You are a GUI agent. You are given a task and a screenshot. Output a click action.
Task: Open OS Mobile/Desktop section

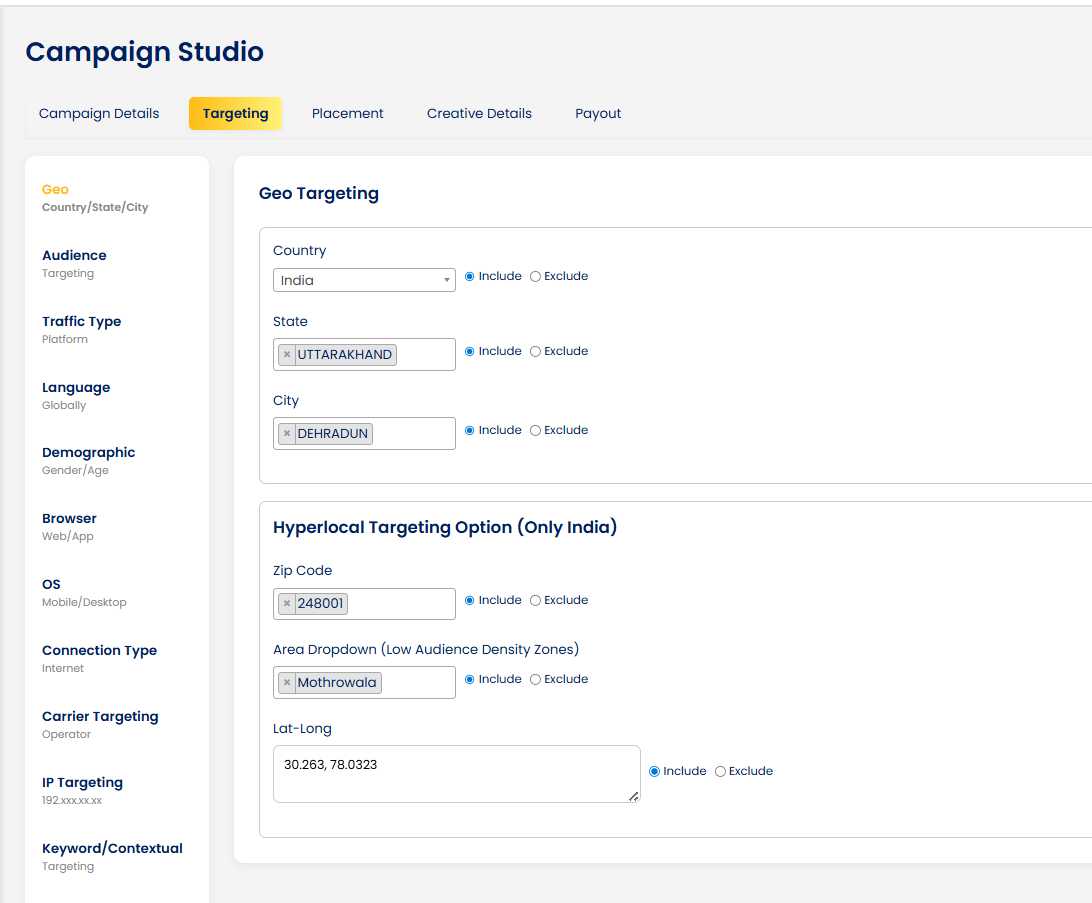point(84,593)
